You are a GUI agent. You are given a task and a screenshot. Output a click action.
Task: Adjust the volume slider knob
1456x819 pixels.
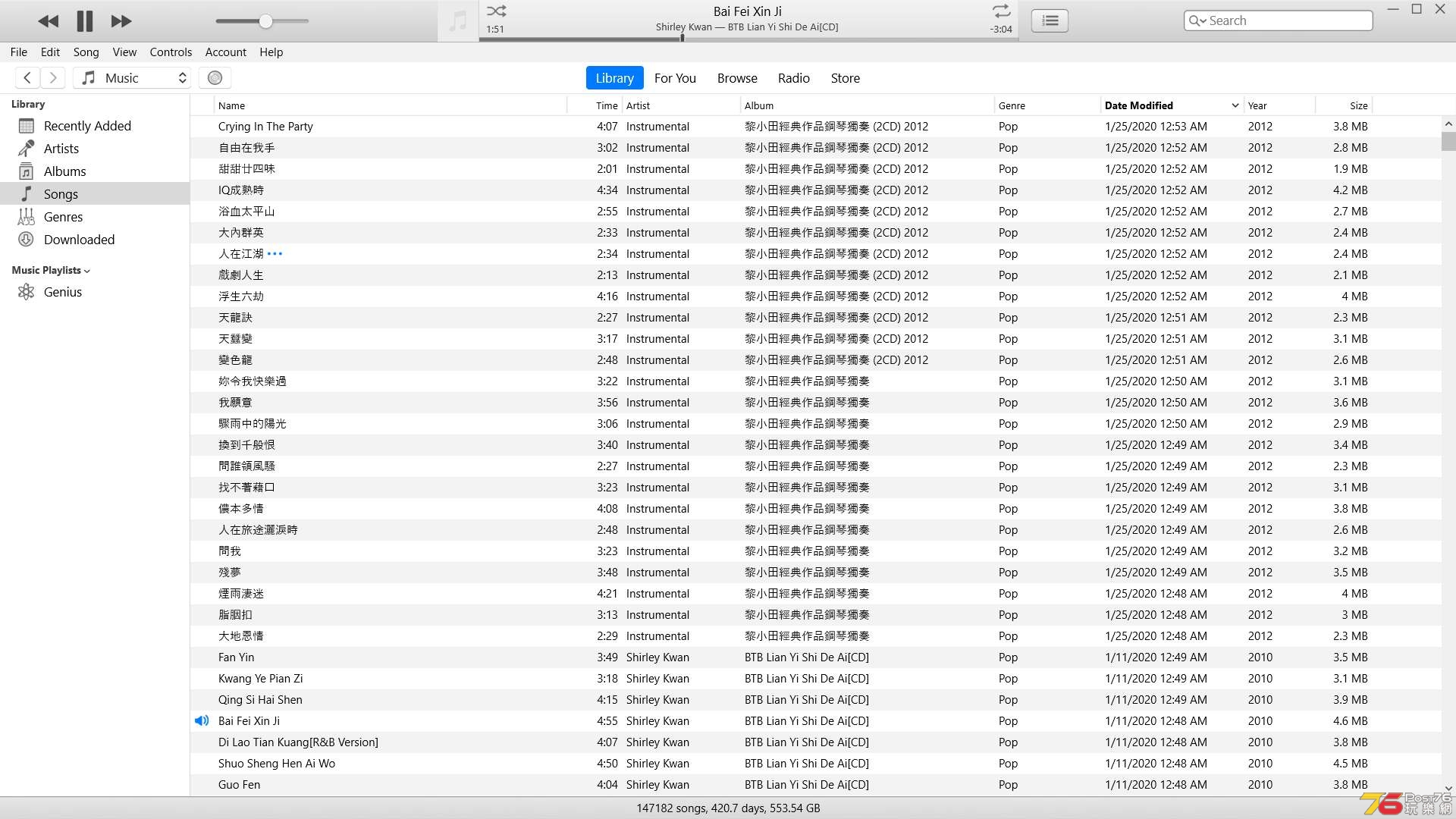click(x=265, y=21)
